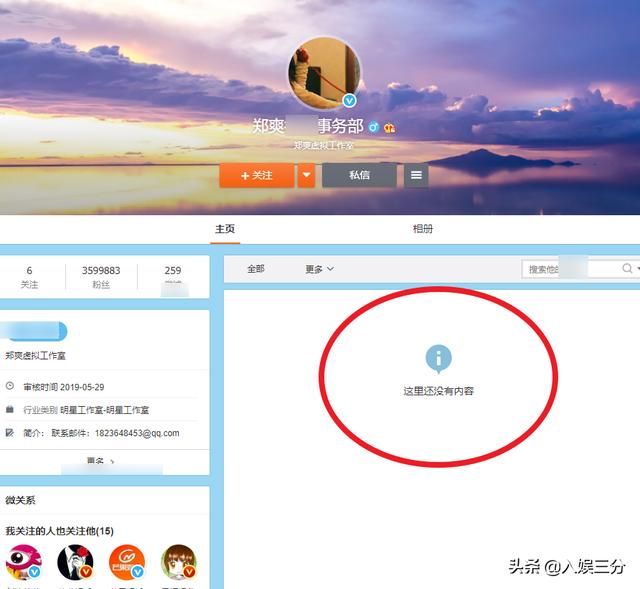Select the 全部 filter
The width and height of the screenshot is (640, 589).
click(256, 269)
